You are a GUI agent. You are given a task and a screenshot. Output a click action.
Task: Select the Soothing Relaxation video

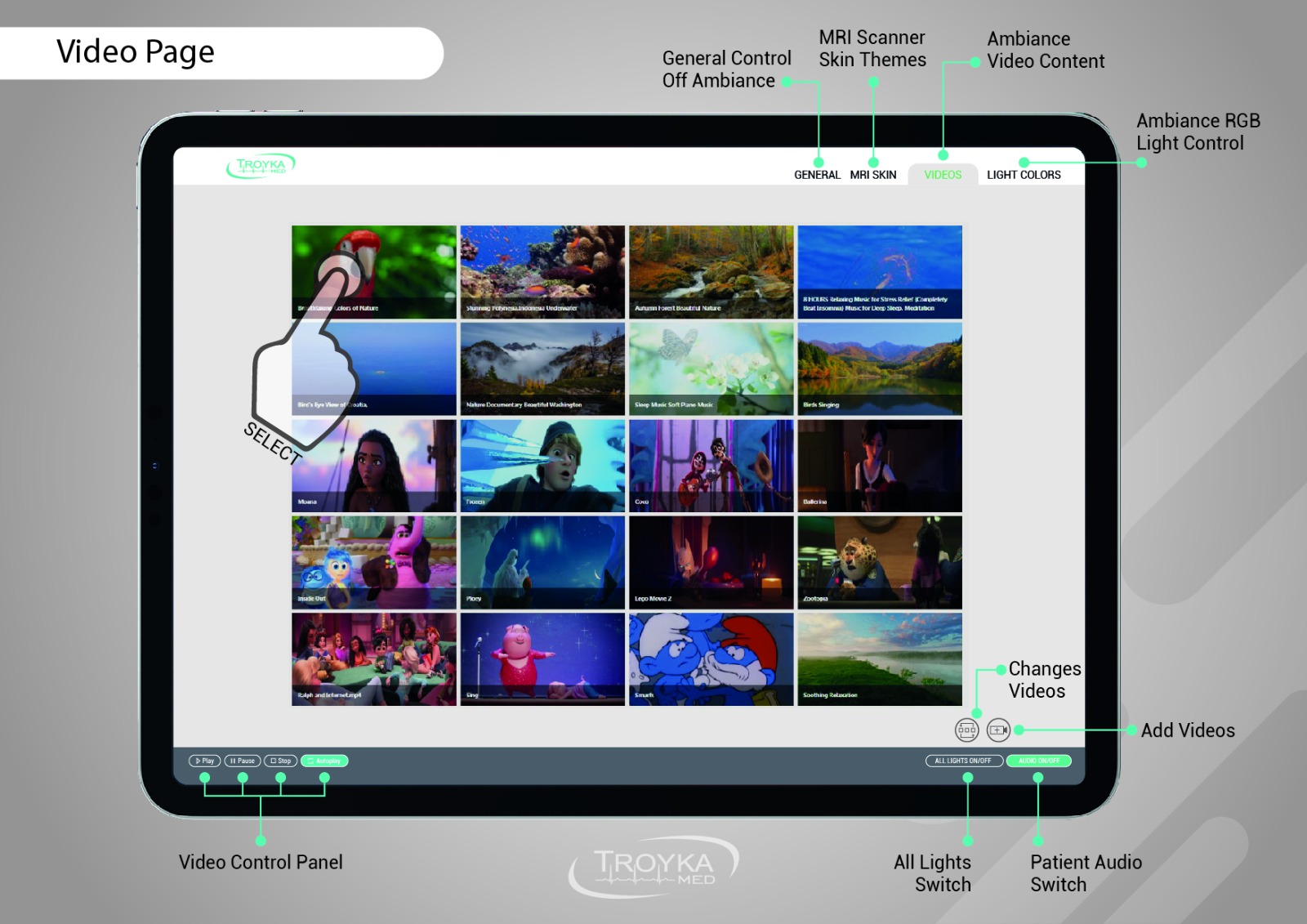[880, 659]
